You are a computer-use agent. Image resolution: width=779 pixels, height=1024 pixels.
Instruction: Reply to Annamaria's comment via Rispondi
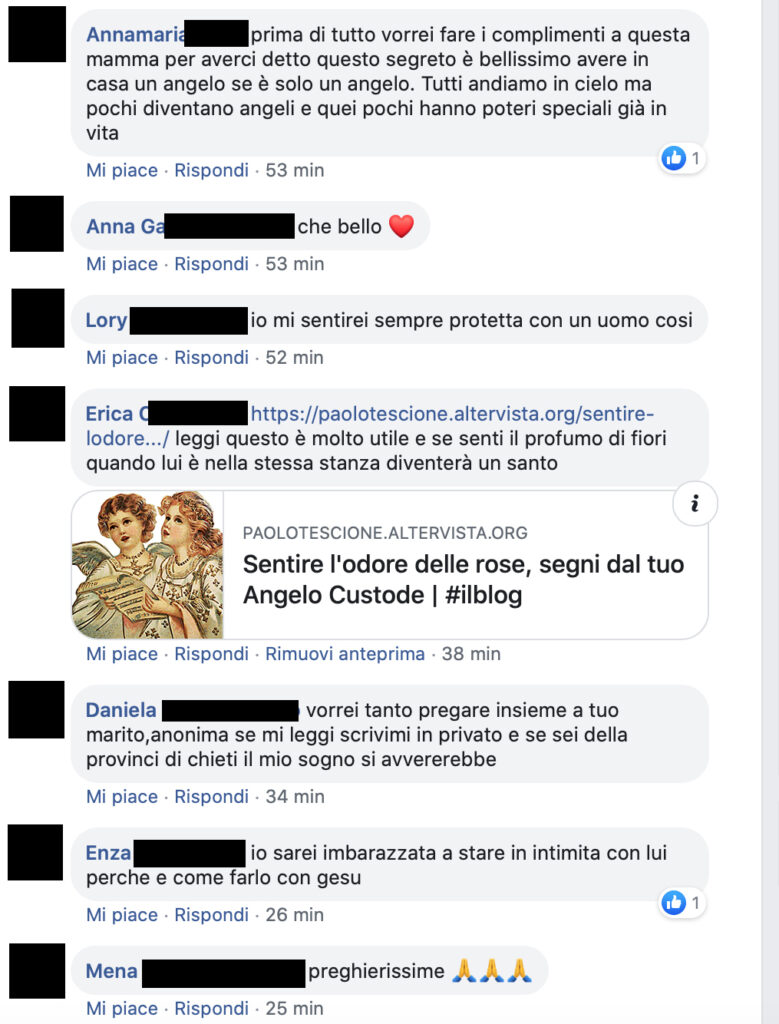[212, 170]
